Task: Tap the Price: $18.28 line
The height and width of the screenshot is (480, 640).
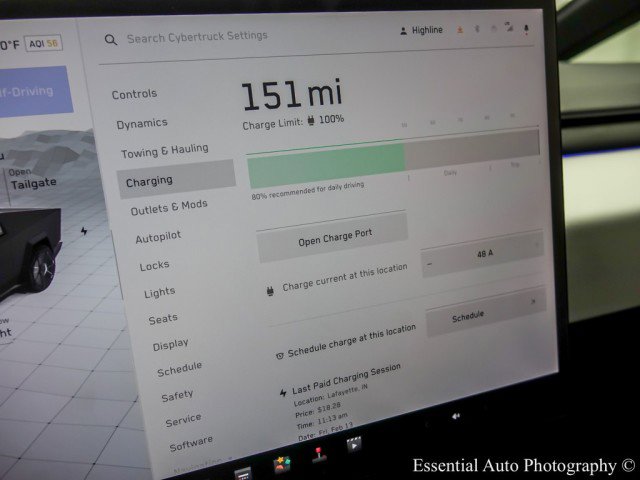Action: click(x=318, y=410)
